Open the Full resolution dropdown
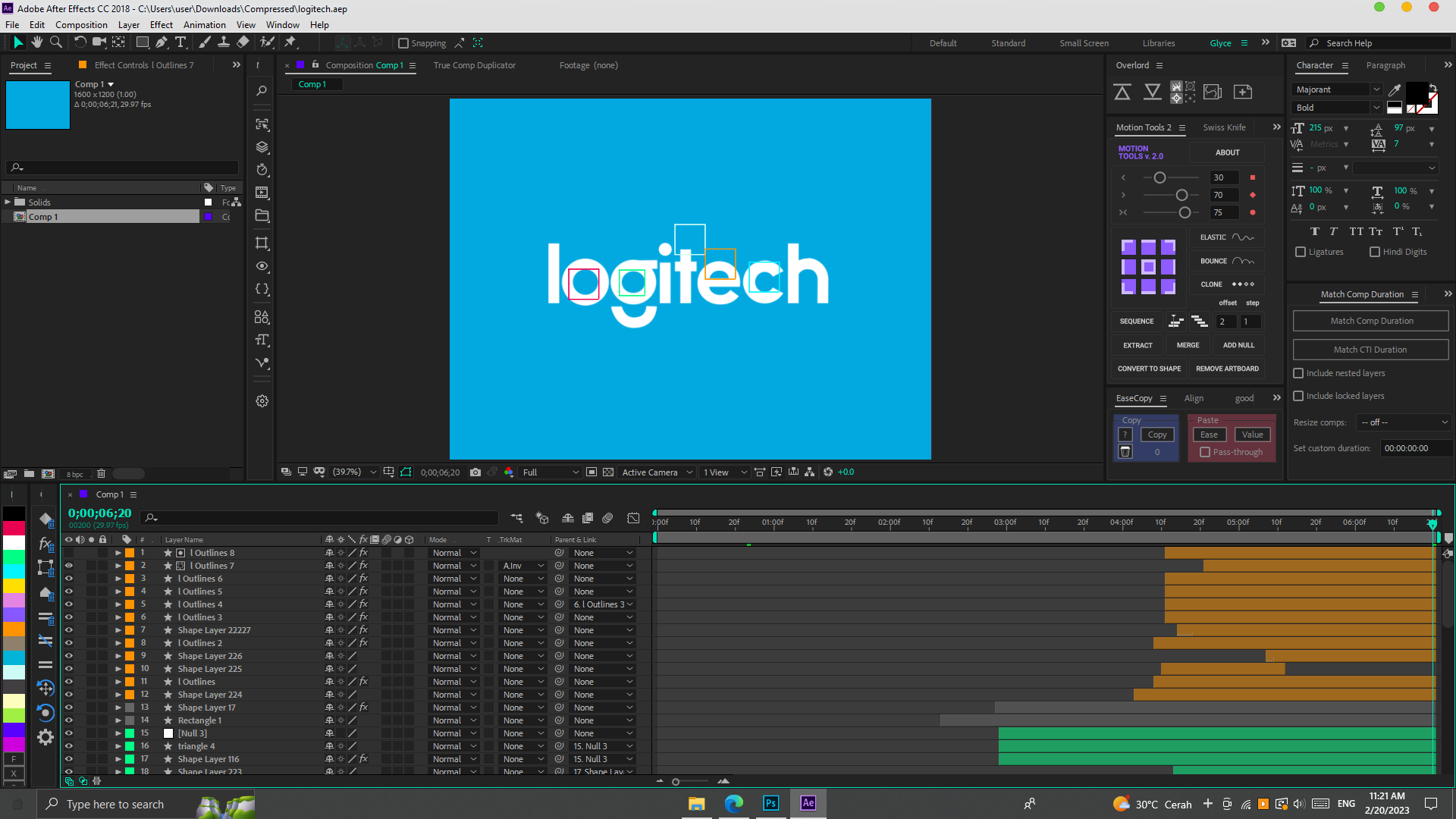 pyautogui.click(x=551, y=472)
